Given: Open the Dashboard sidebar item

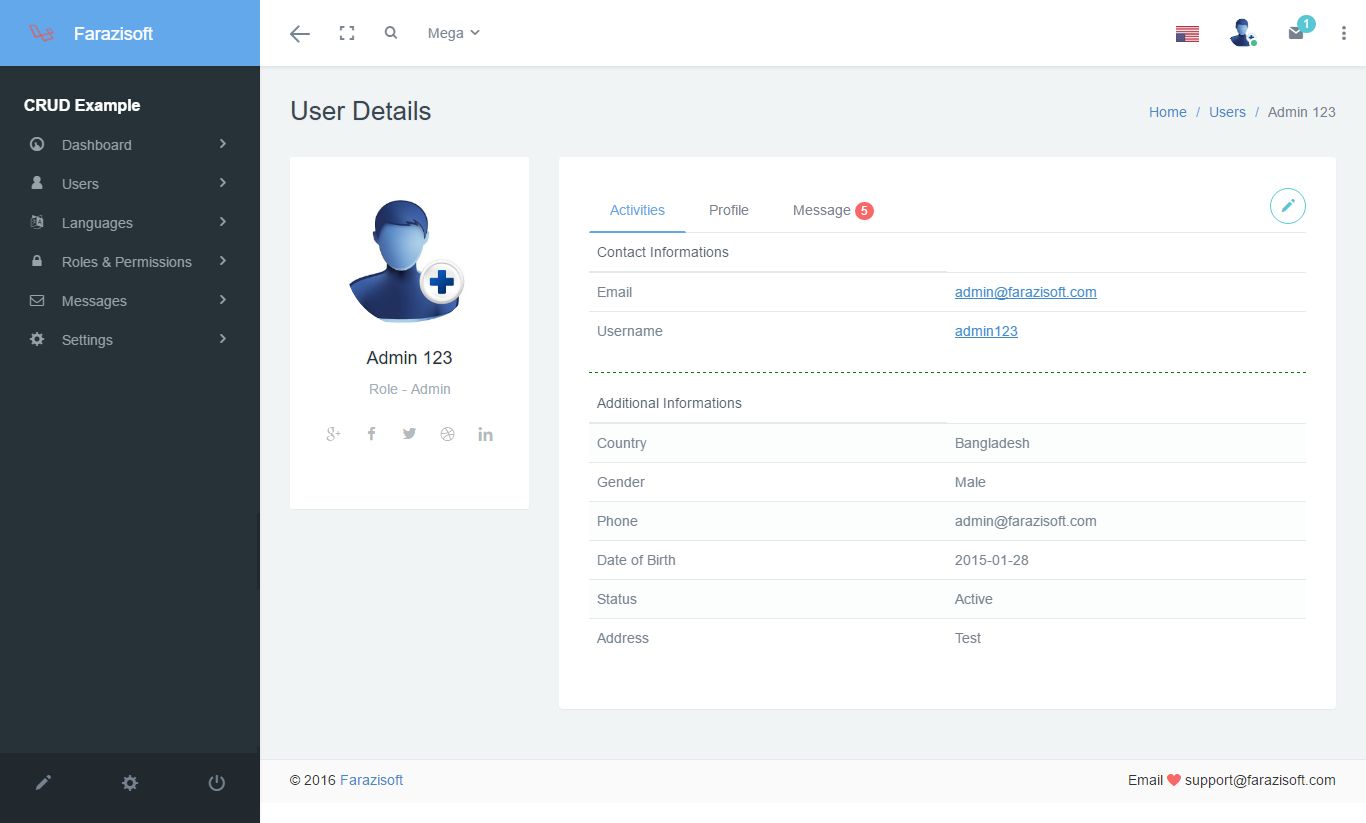Looking at the screenshot, I should tap(130, 144).
